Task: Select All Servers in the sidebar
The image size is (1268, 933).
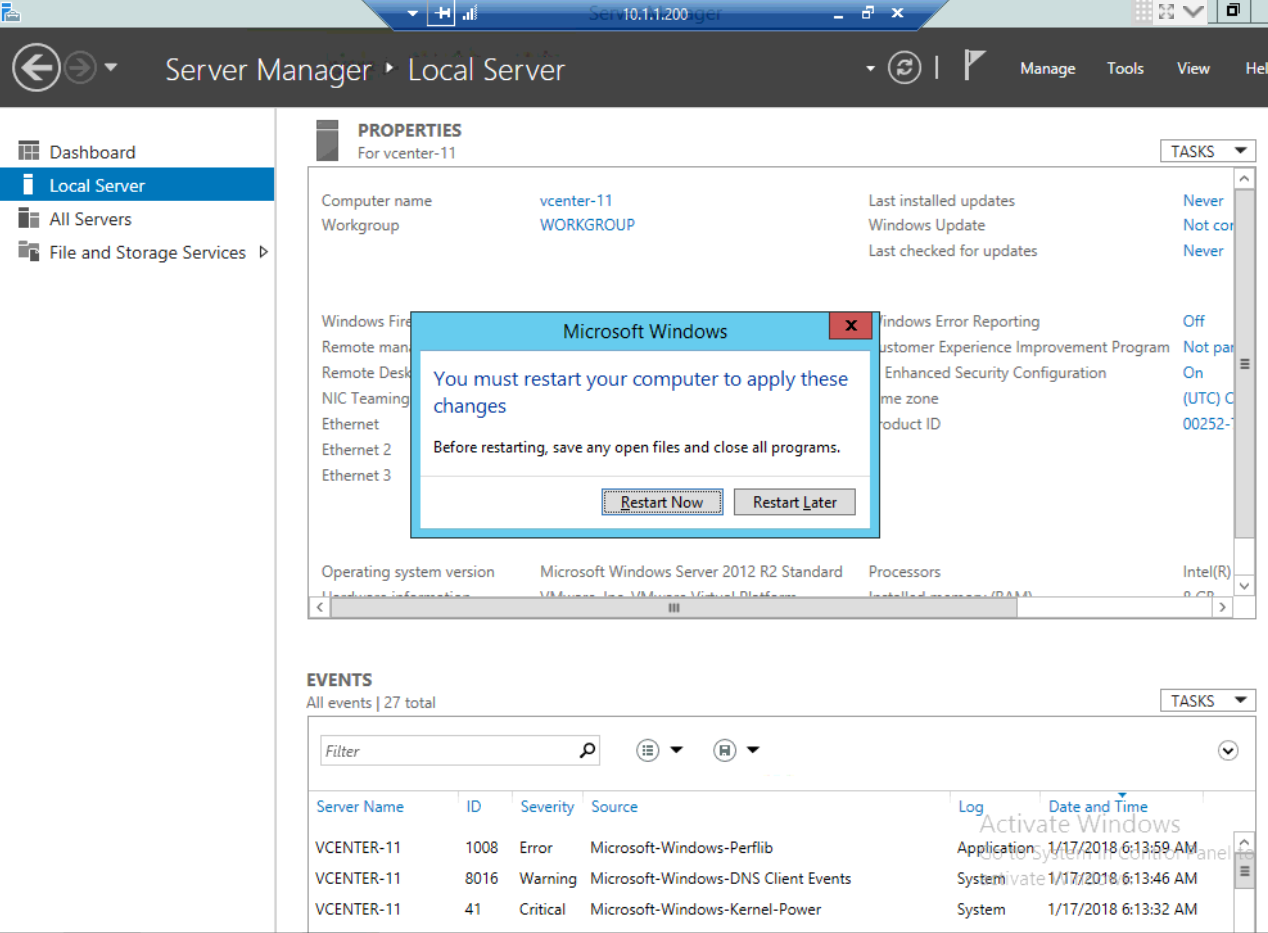Action: click(89, 218)
